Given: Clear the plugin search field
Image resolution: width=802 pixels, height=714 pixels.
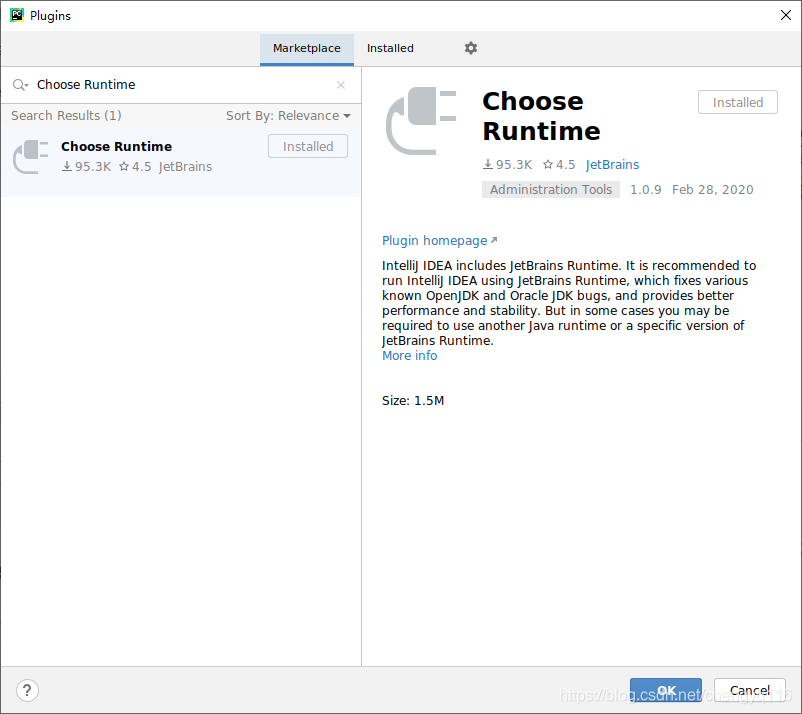Looking at the screenshot, I should pyautogui.click(x=341, y=85).
